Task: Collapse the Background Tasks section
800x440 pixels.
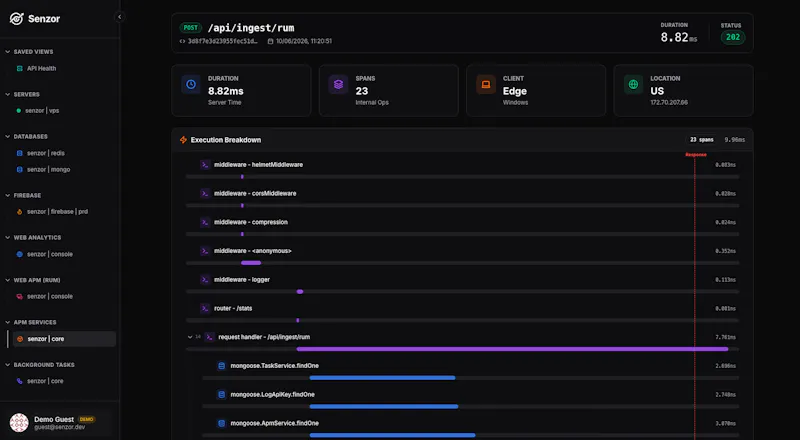Action: point(8,365)
